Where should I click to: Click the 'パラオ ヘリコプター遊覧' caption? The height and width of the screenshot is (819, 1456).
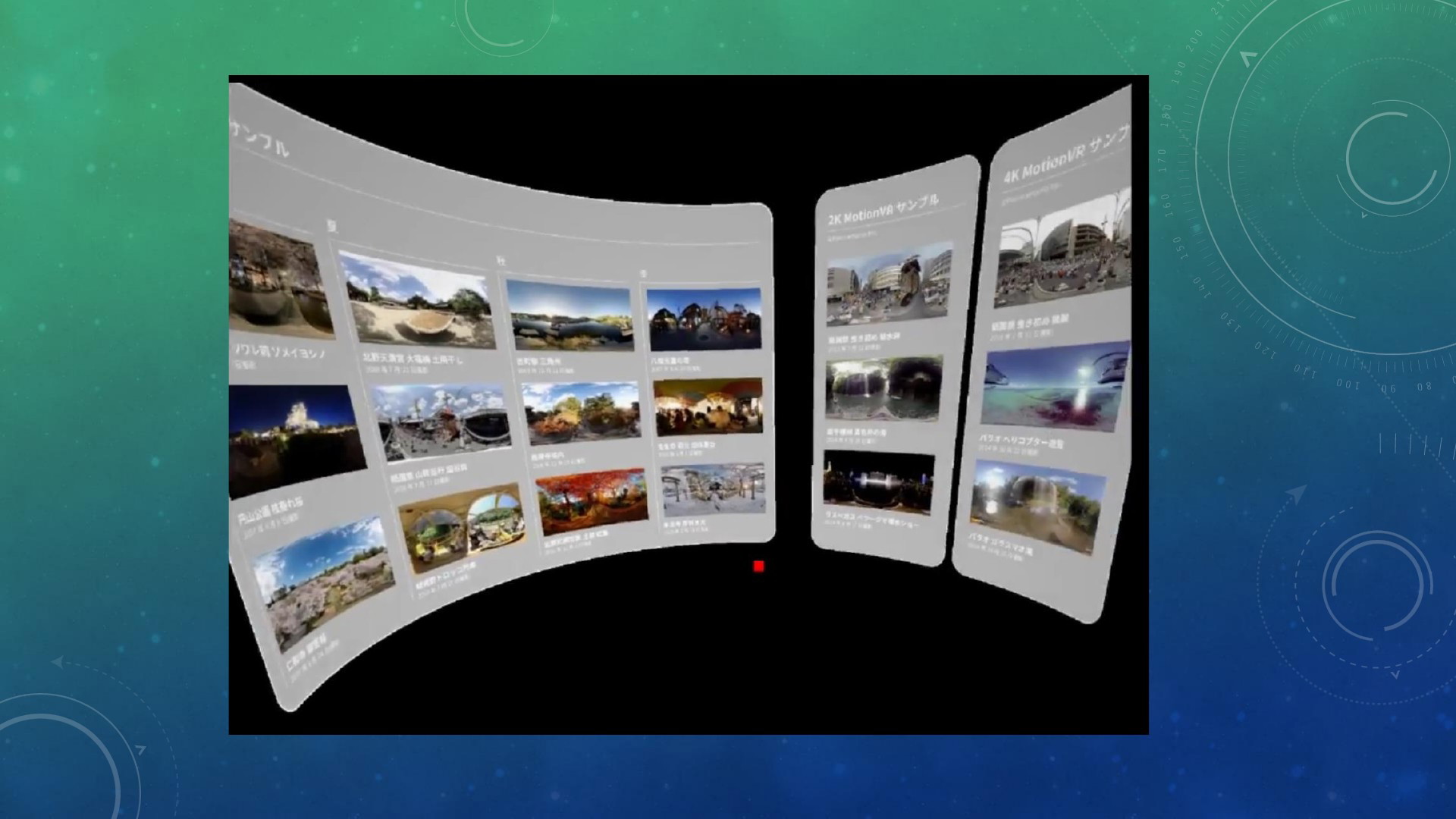1021,441
